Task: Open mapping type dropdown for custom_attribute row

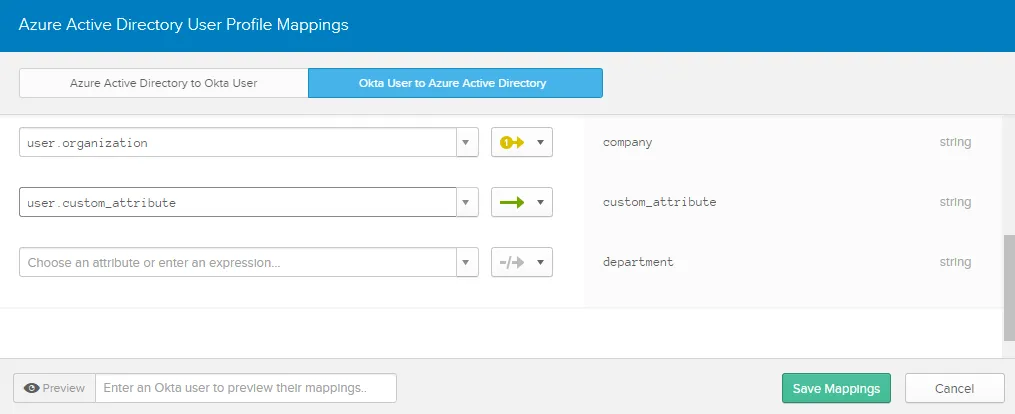Action: (x=540, y=203)
